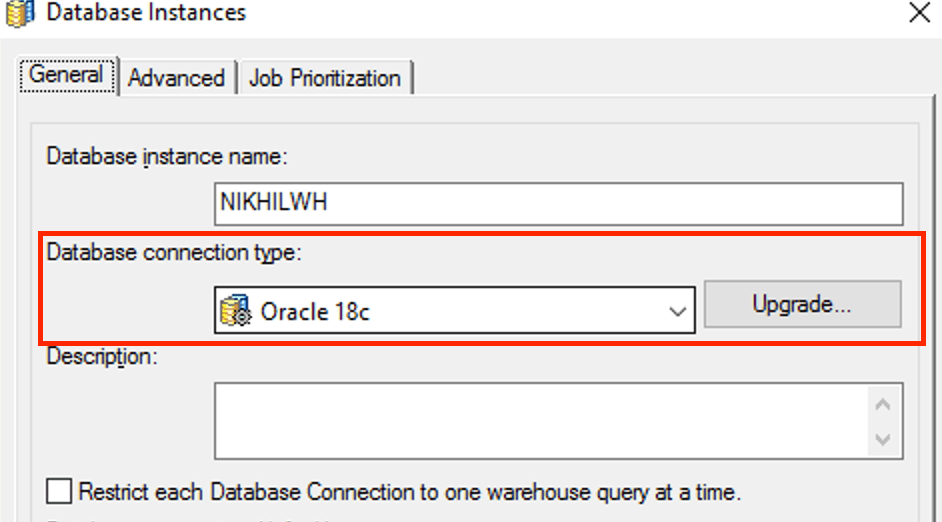
Task: Open the Advanced tab
Action: pos(176,78)
